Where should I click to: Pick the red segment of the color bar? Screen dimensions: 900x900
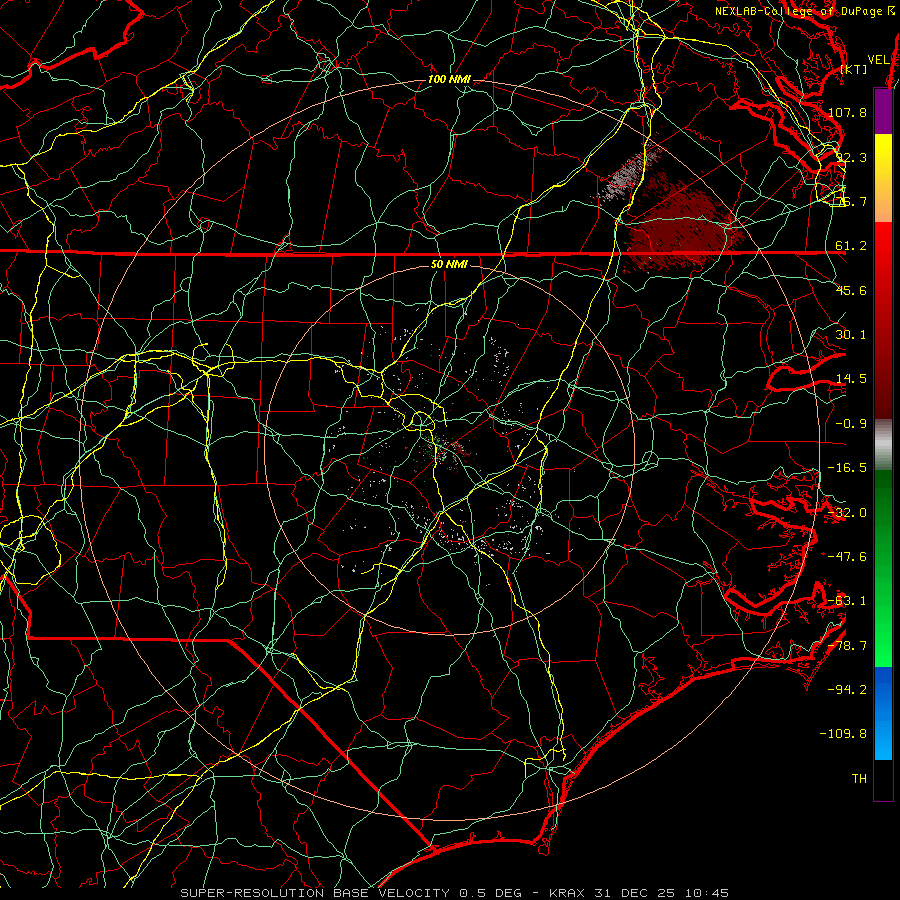coord(883,320)
